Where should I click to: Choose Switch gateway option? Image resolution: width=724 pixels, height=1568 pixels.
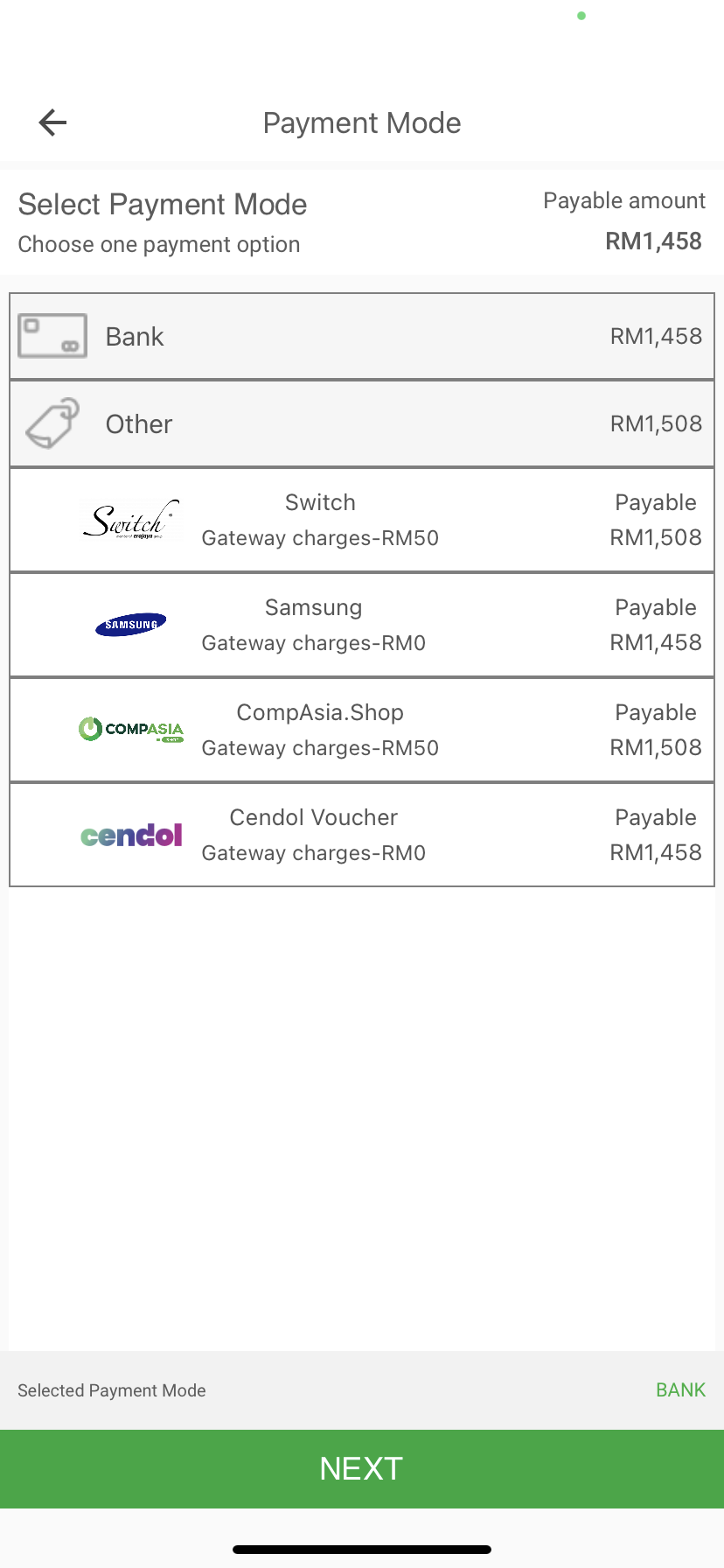click(320, 520)
